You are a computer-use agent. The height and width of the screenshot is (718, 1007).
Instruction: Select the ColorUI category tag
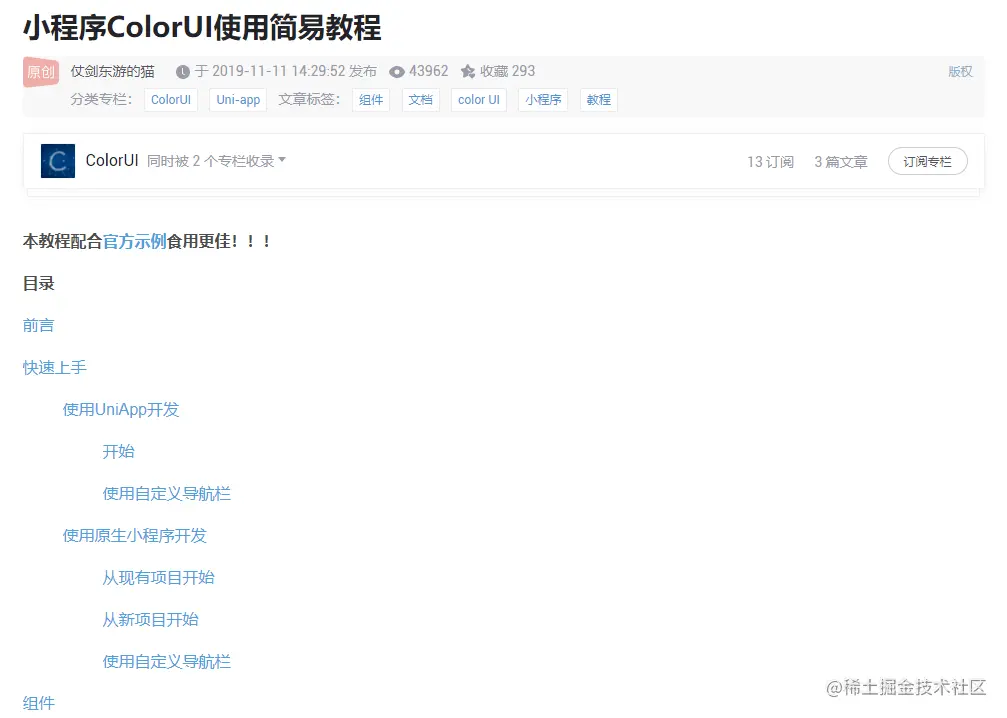tap(171, 100)
